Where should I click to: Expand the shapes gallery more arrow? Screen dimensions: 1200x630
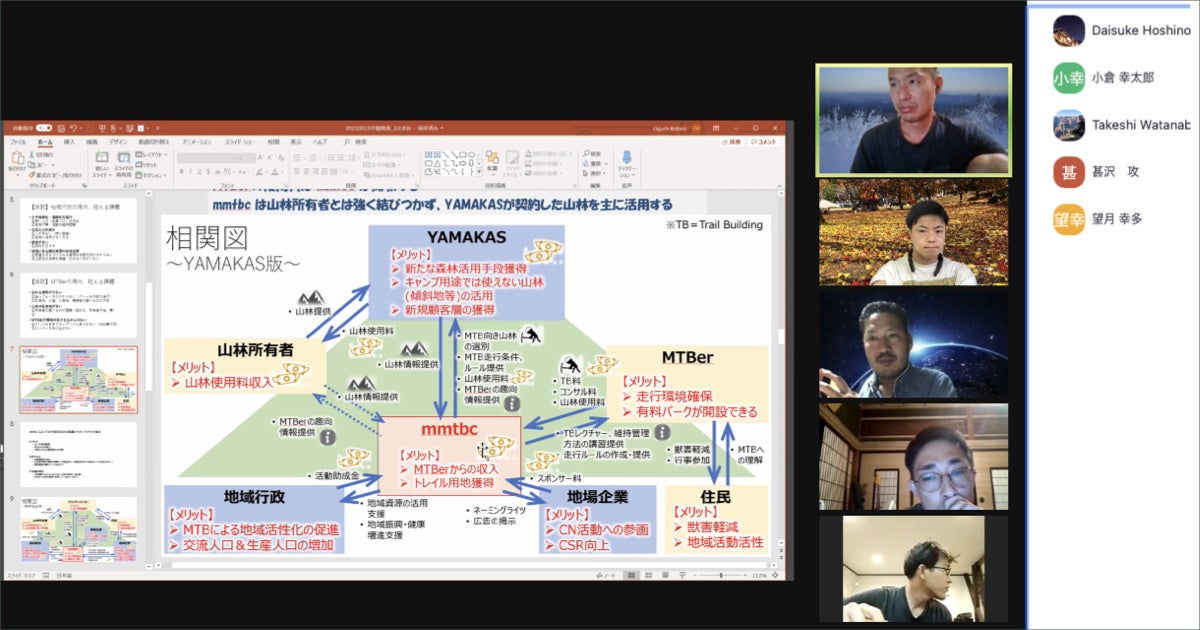point(479,172)
